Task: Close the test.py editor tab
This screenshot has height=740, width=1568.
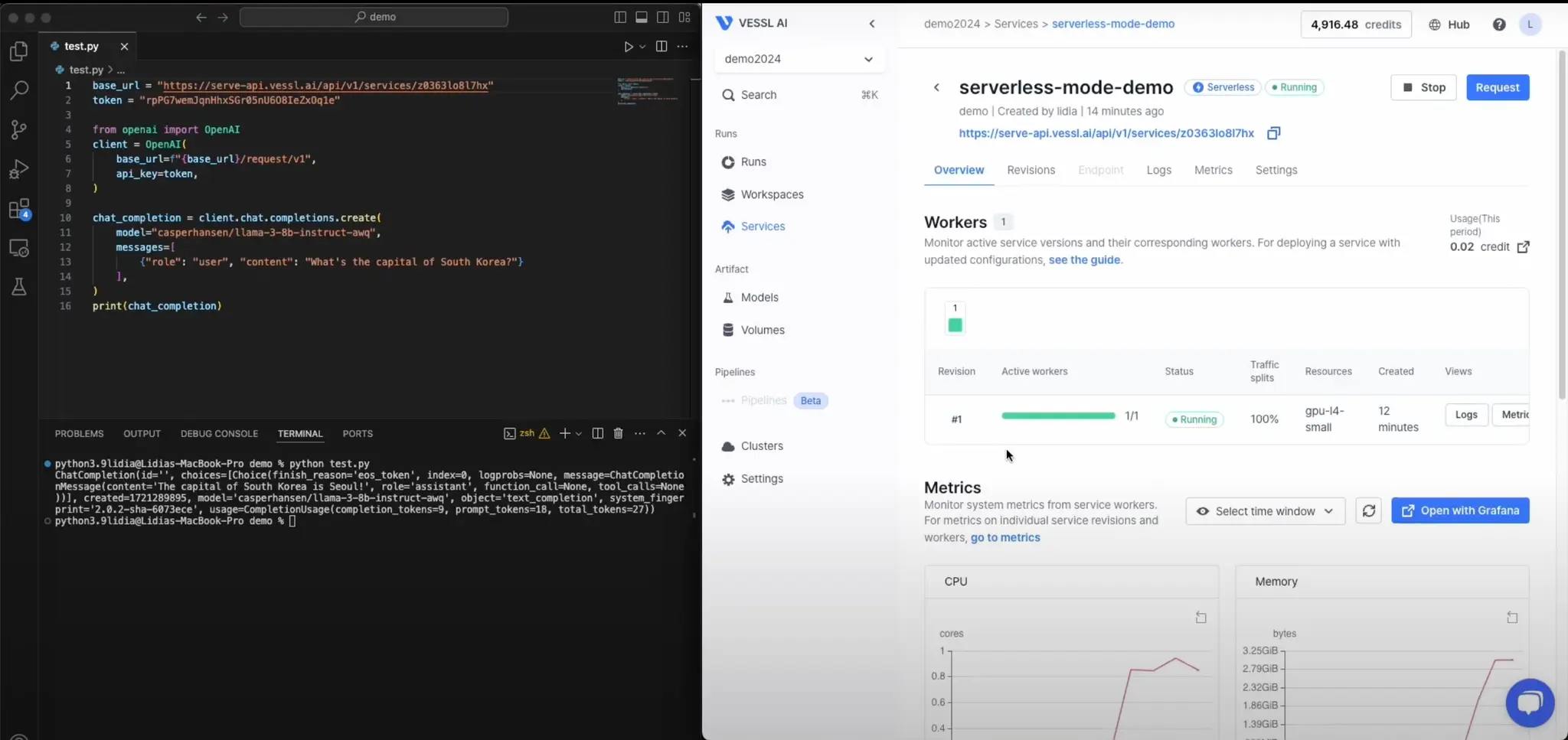Action: pyautogui.click(x=124, y=47)
